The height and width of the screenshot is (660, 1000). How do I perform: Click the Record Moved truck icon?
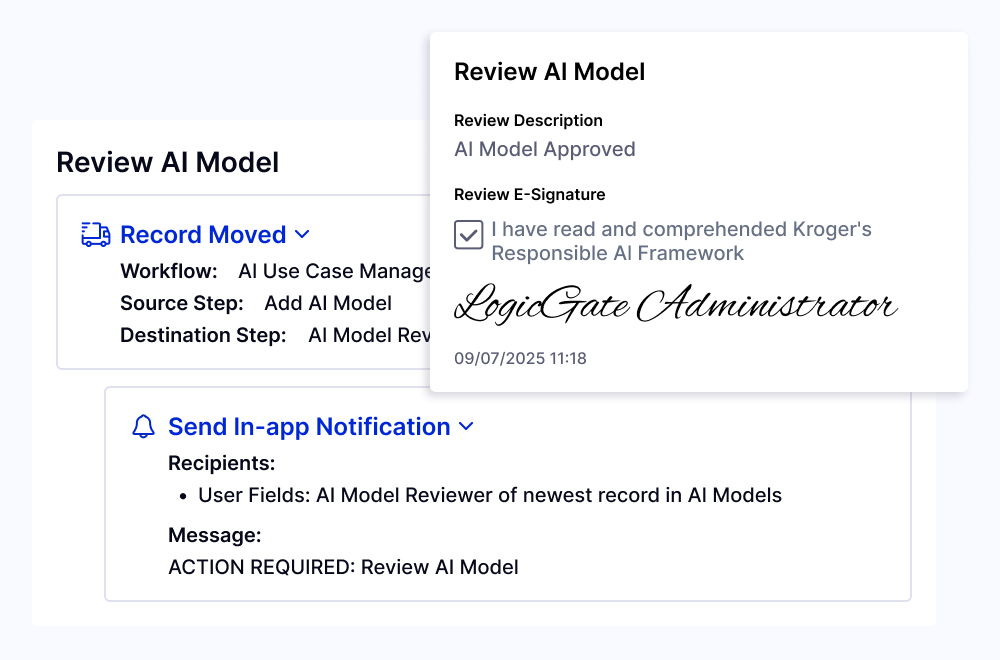[96, 235]
